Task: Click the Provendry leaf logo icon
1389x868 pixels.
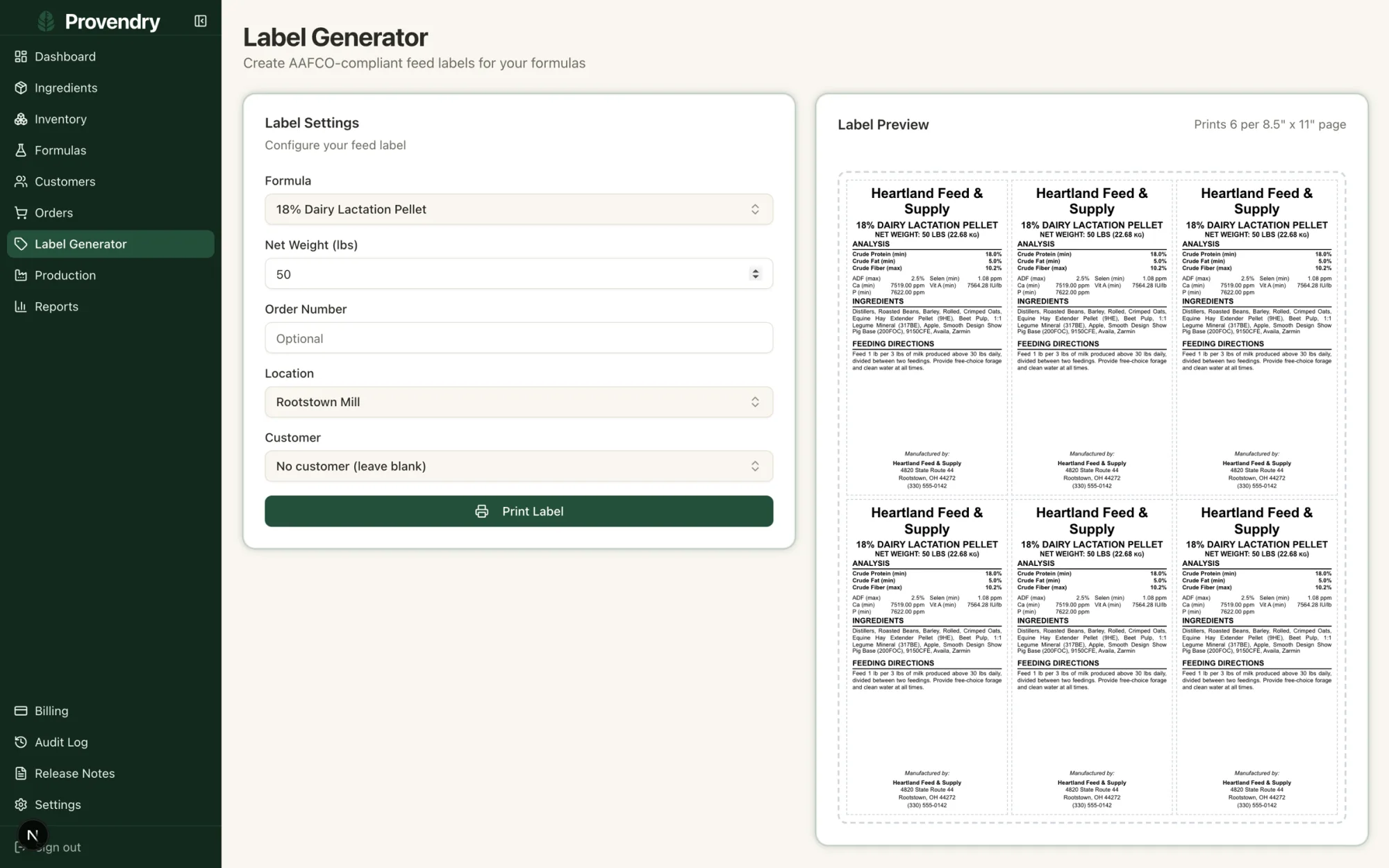Action: 47,22
